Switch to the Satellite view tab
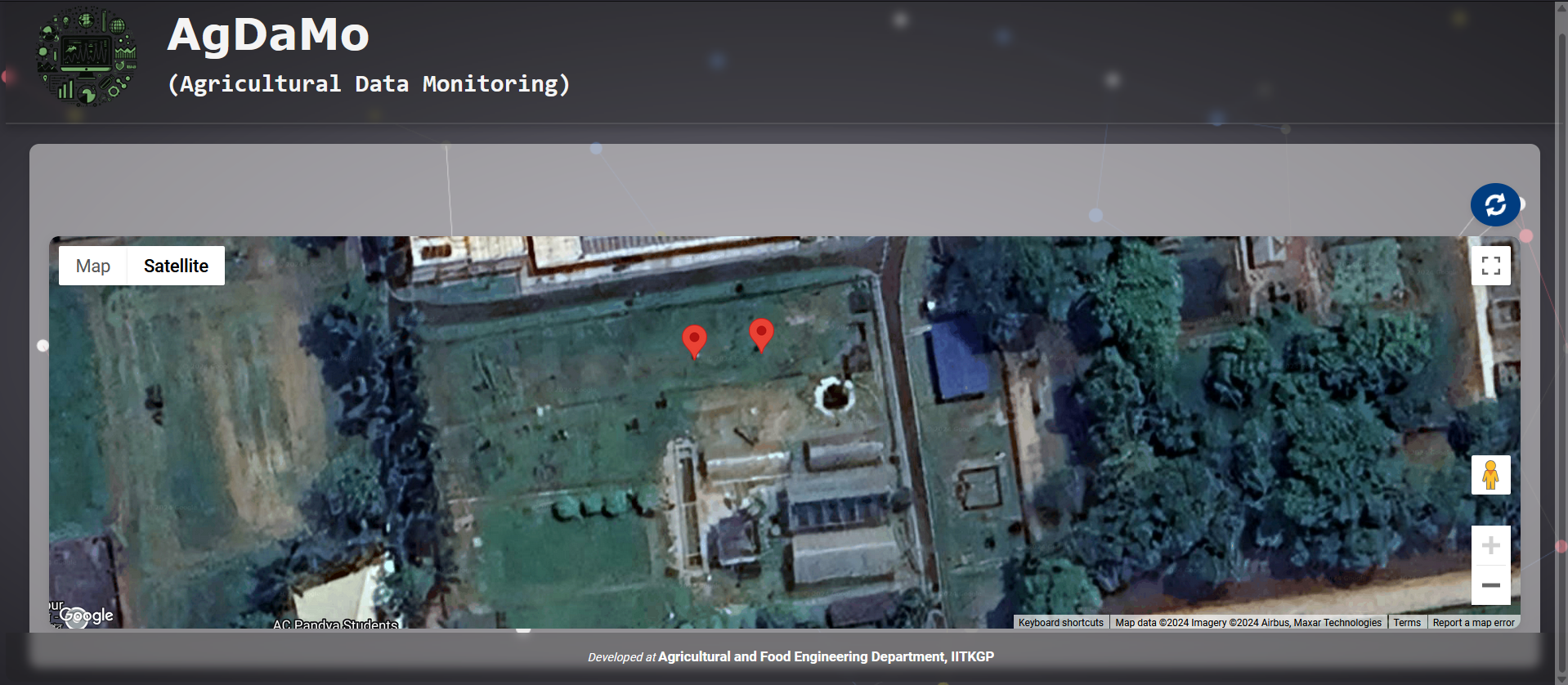The image size is (1568, 685). [x=176, y=266]
